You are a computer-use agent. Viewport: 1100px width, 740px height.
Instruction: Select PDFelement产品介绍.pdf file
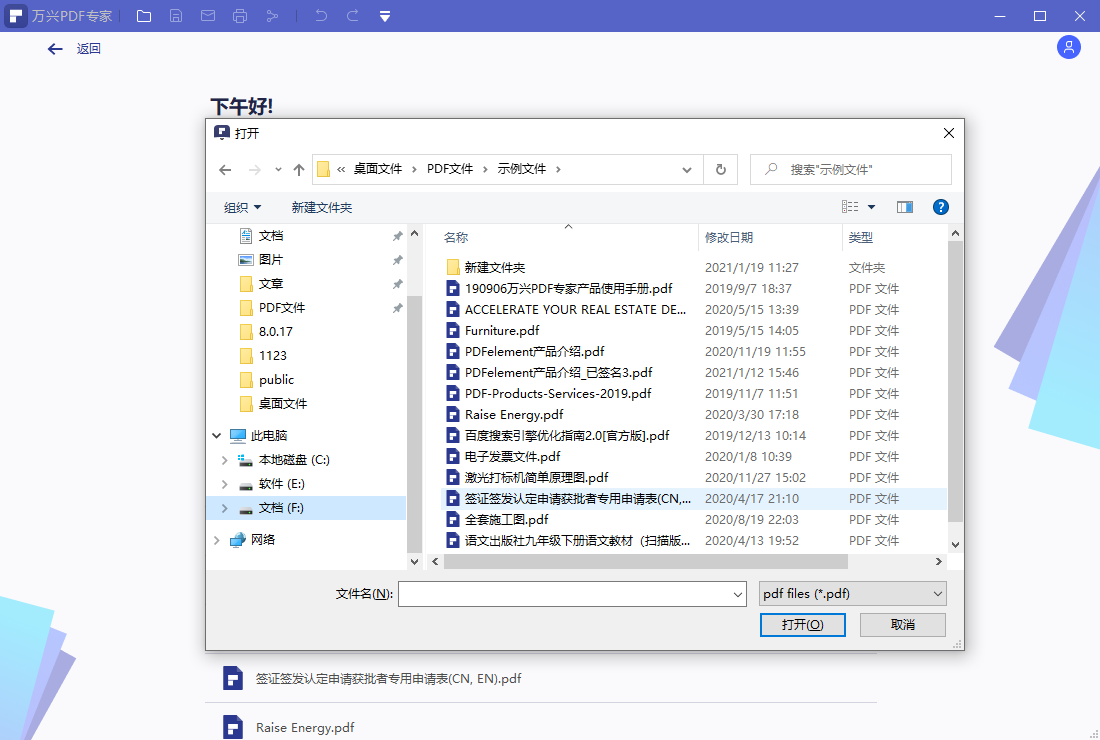coord(535,351)
